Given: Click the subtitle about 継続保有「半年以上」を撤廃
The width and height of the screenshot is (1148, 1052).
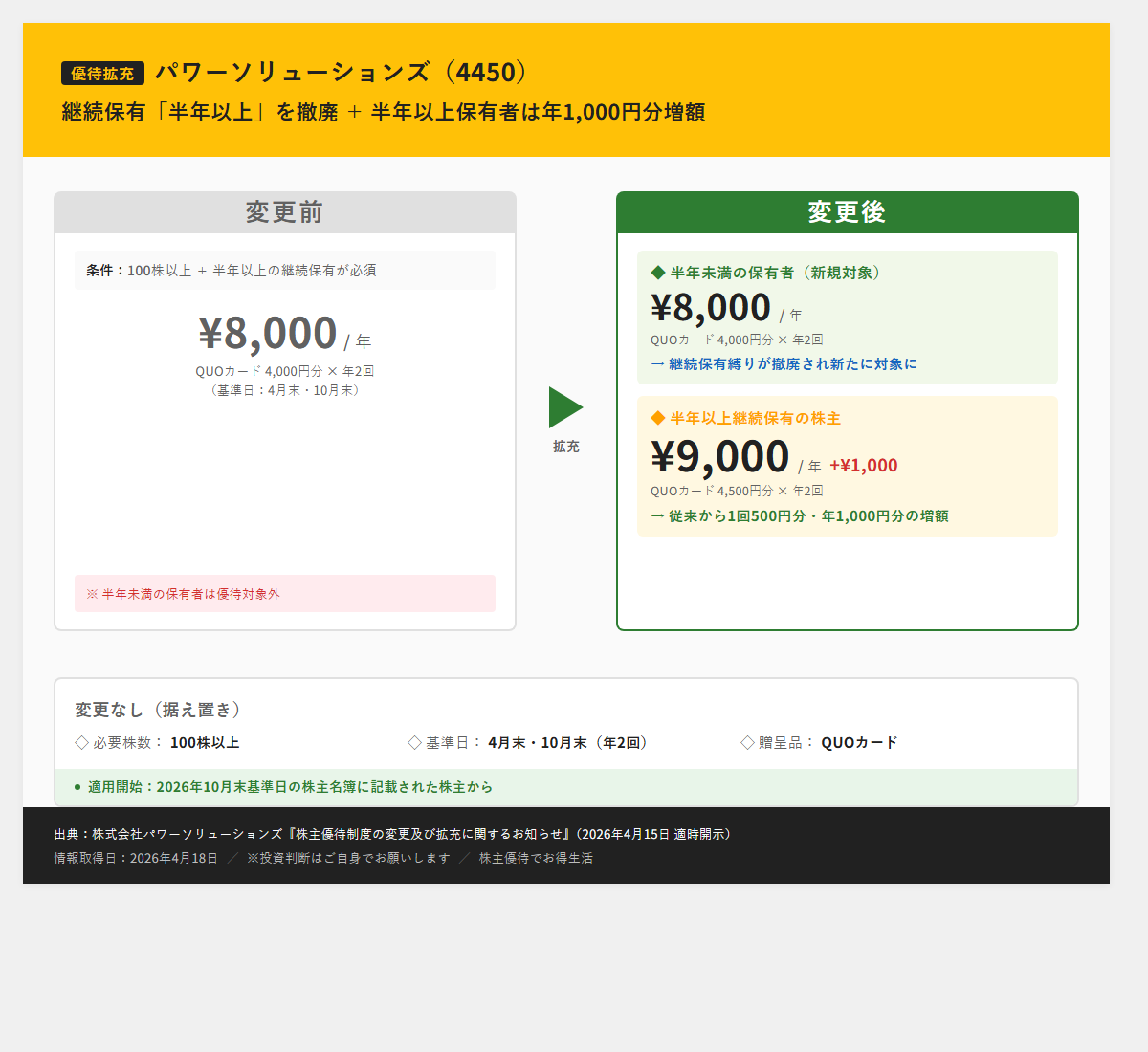Looking at the screenshot, I should [x=383, y=112].
